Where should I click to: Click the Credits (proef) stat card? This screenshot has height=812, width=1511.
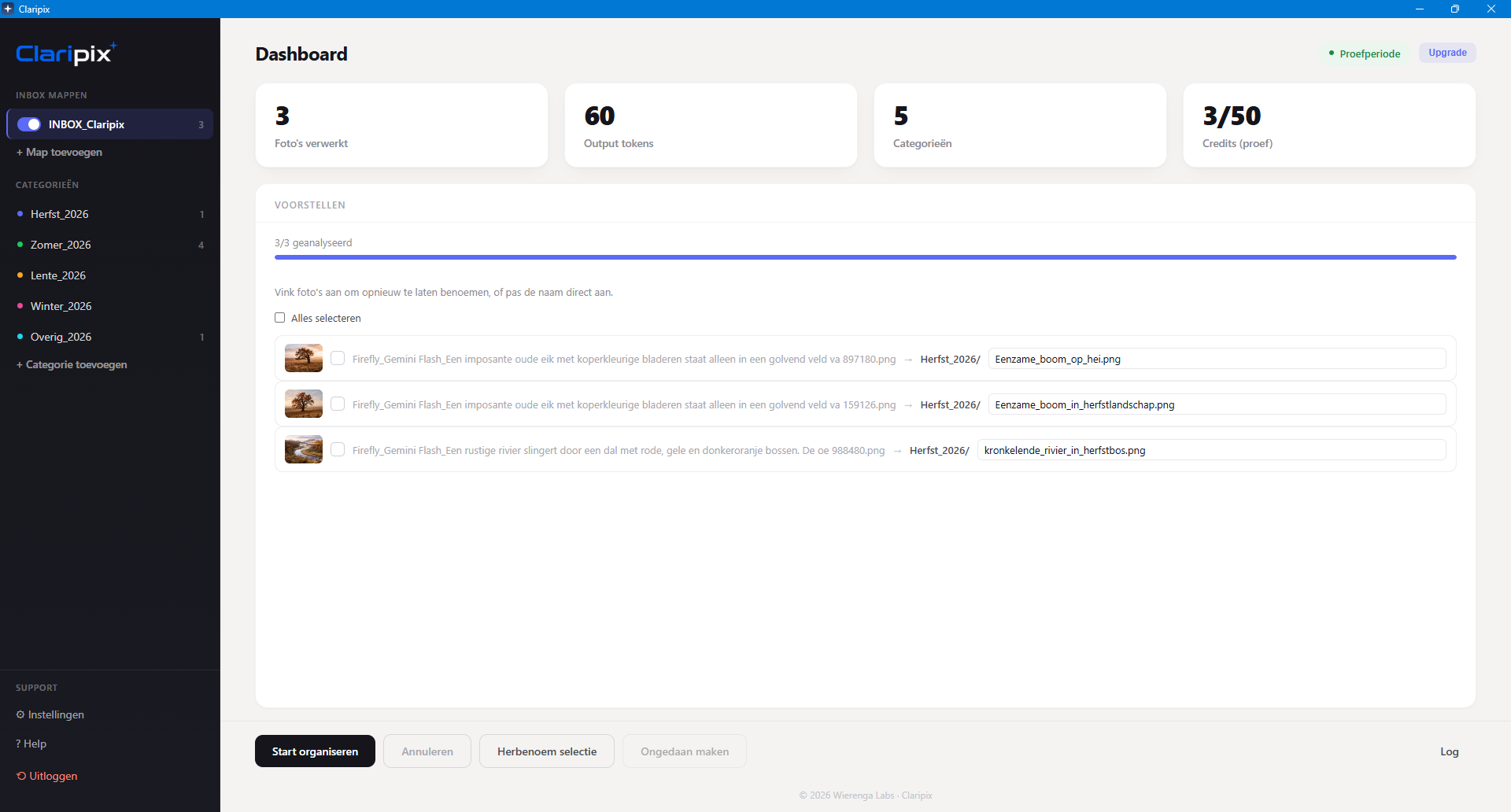pos(1329,125)
